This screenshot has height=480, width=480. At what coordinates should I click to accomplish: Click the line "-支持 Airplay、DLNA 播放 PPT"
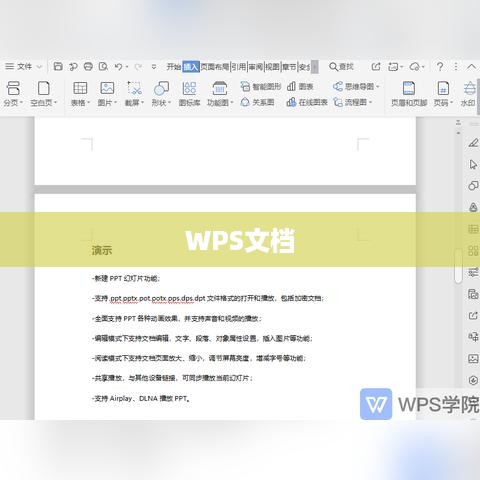(141, 398)
